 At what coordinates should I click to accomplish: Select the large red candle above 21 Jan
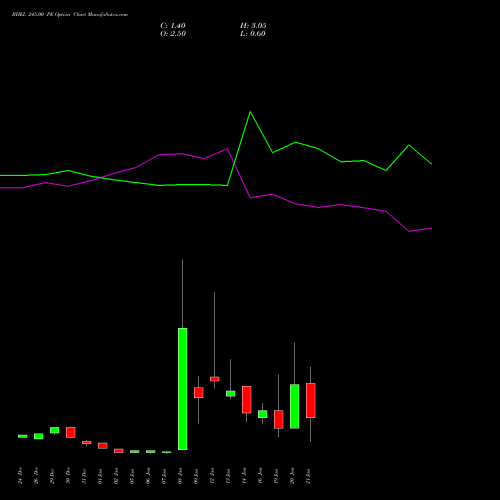pos(310,400)
